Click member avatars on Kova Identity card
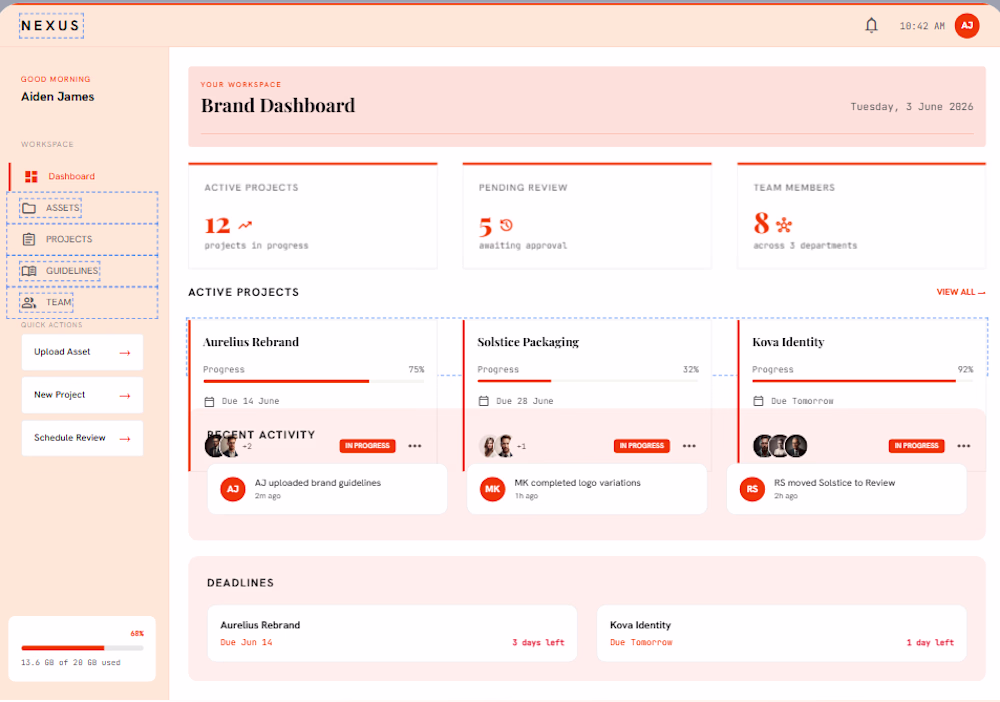Screen dimensions: 1000x702 click(780, 446)
